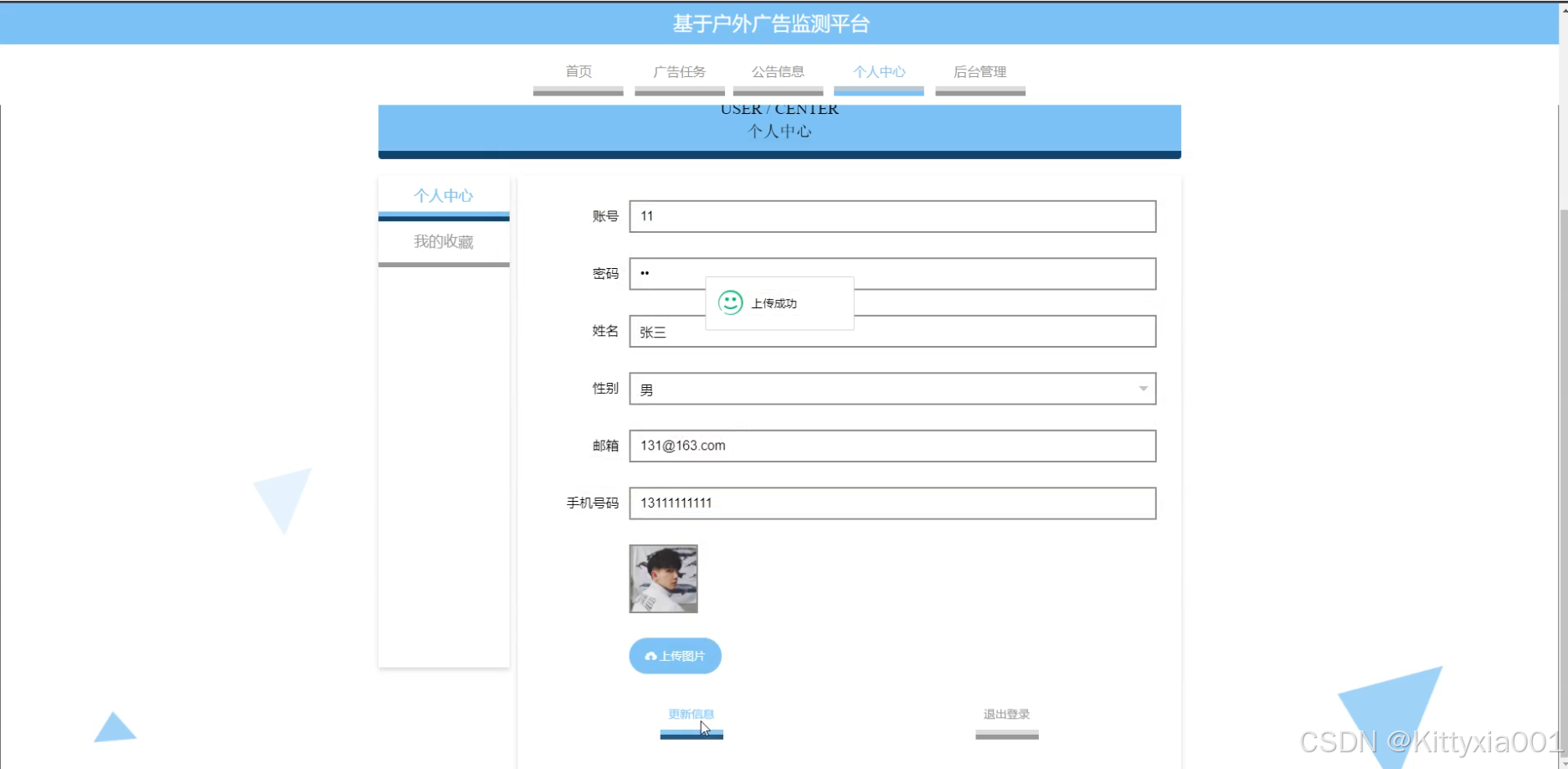Select the 邮箱 email field showing 131@163.com
1568x769 pixels.
[x=892, y=446]
